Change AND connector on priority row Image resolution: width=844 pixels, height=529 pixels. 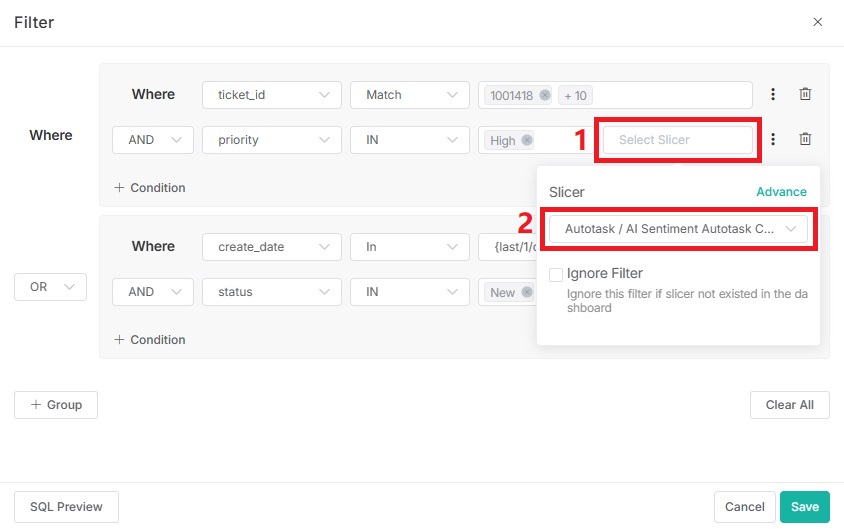click(x=153, y=140)
